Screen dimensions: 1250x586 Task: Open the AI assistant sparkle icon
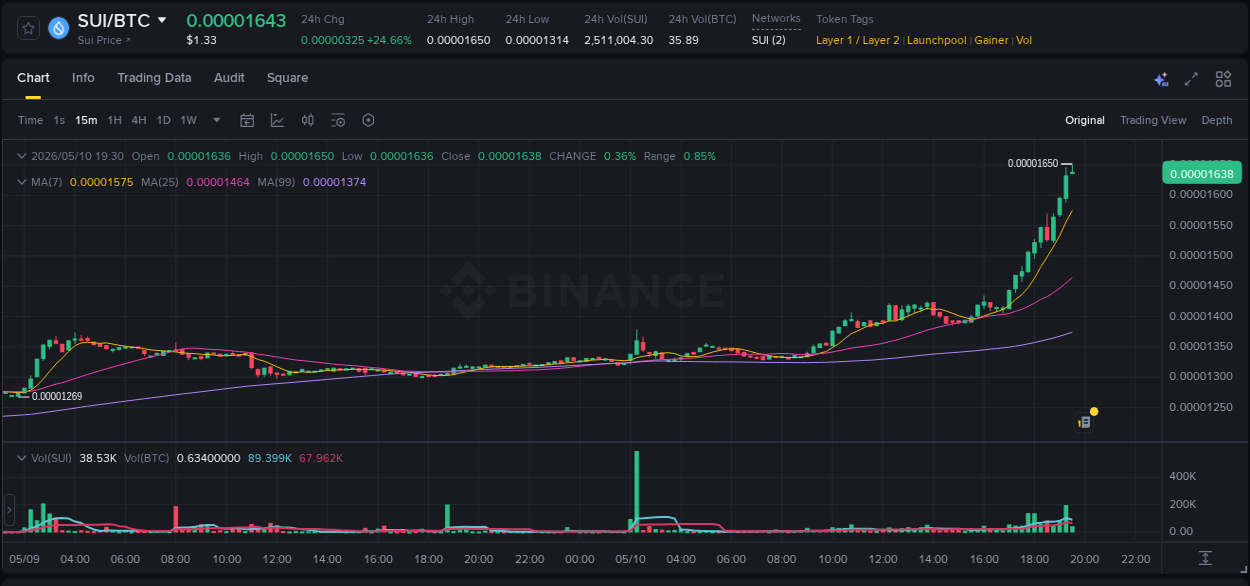tap(1161, 79)
